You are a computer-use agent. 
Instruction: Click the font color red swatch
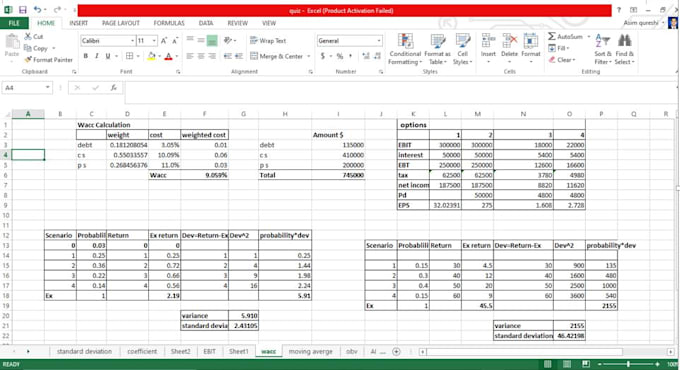click(169, 56)
